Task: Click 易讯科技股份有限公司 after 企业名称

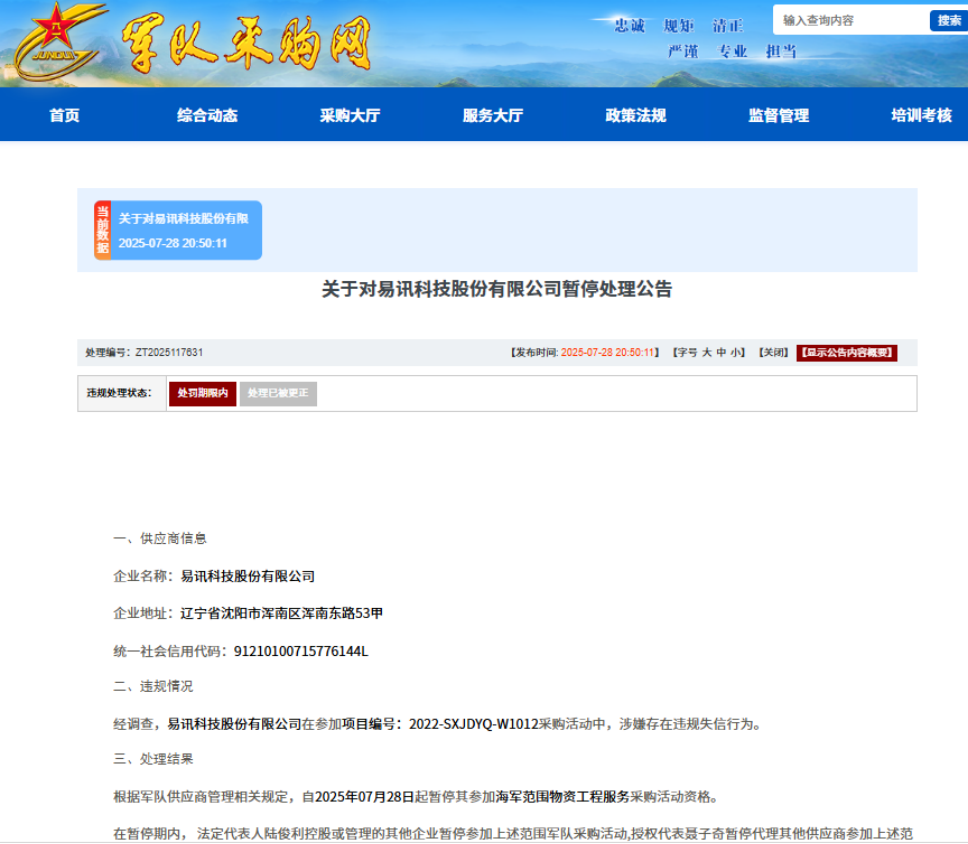Action: (248, 576)
